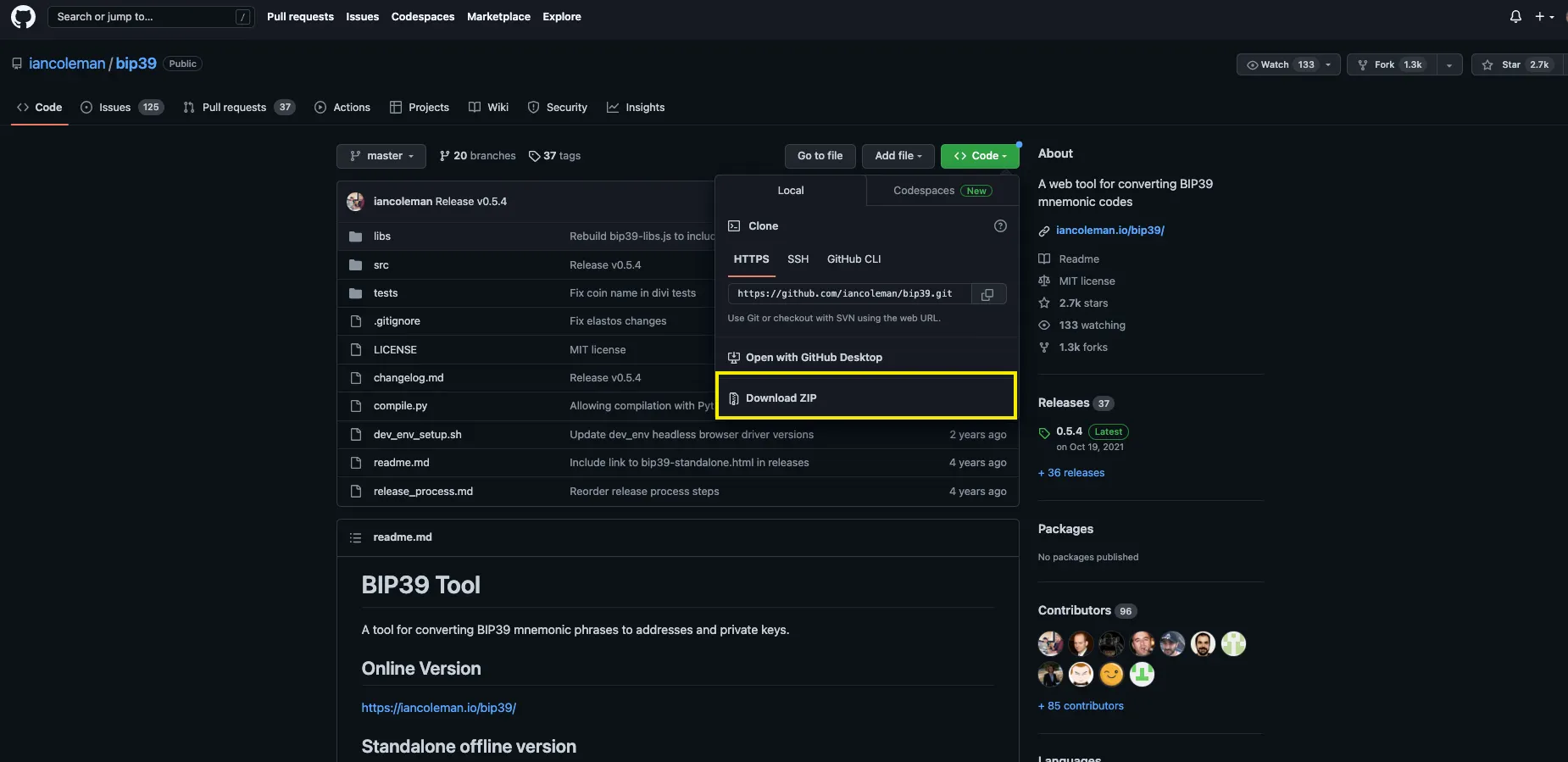The width and height of the screenshot is (1568, 762).
Task: Click the compile.py file icon
Action: pyautogui.click(x=356, y=406)
